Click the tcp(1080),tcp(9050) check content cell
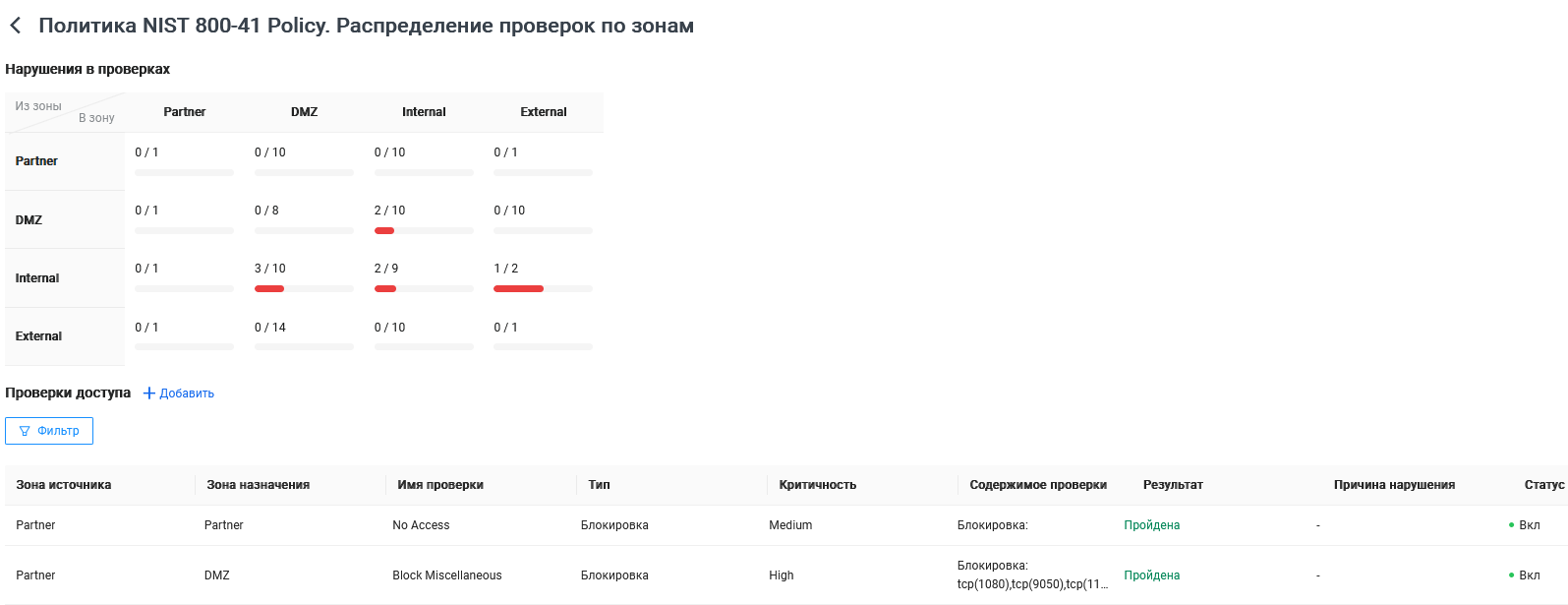Viewport: 1568px width, 605px height. tap(1032, 575)
